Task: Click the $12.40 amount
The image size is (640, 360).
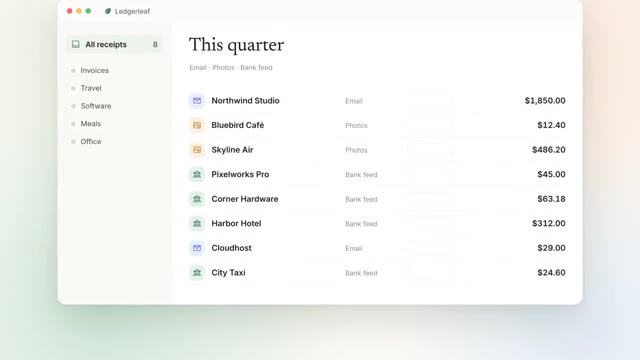Action: [x=551, y=125]
